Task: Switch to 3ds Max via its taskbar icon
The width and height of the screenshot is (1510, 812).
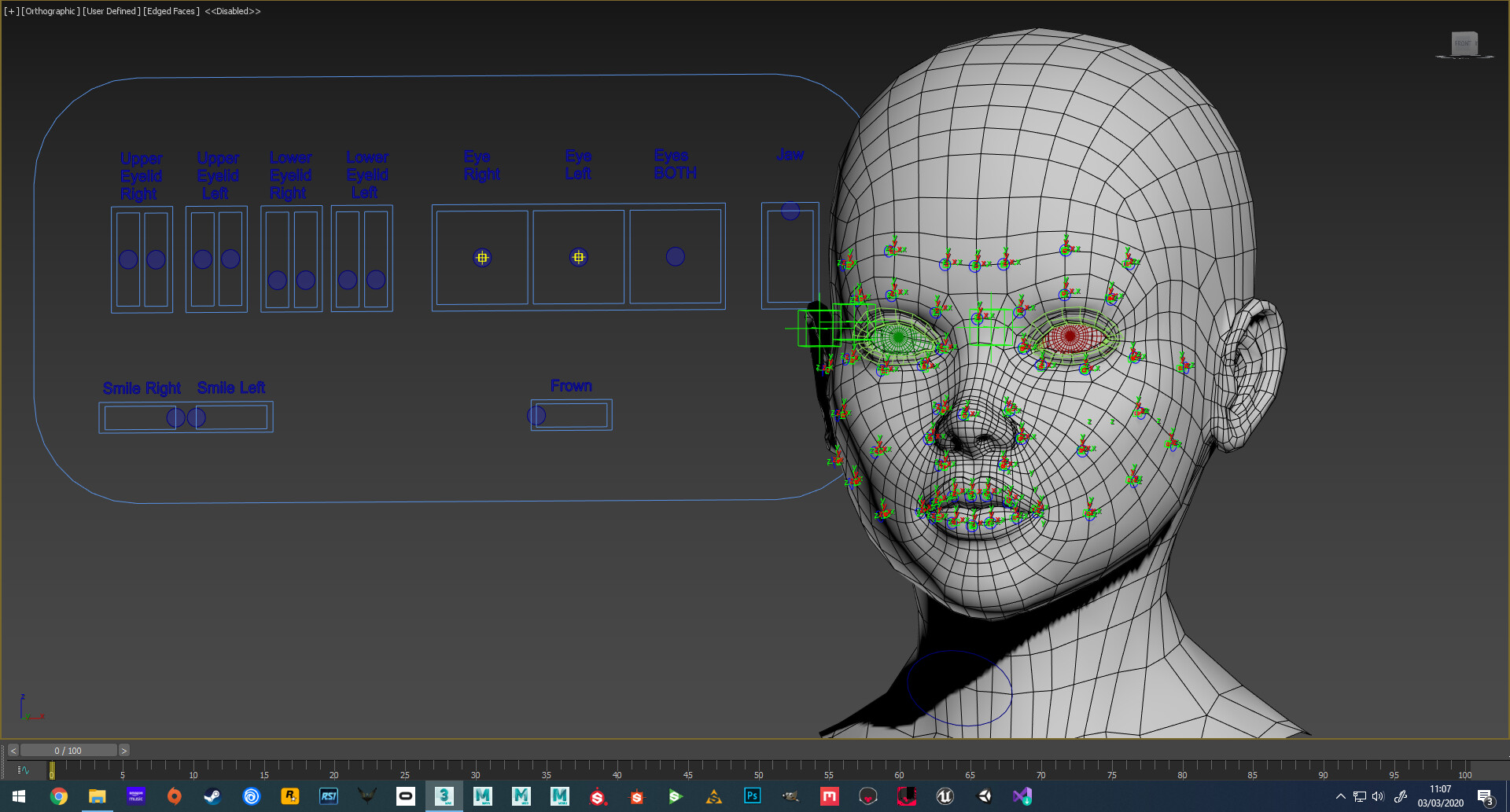Action: (x=444, y=796)
